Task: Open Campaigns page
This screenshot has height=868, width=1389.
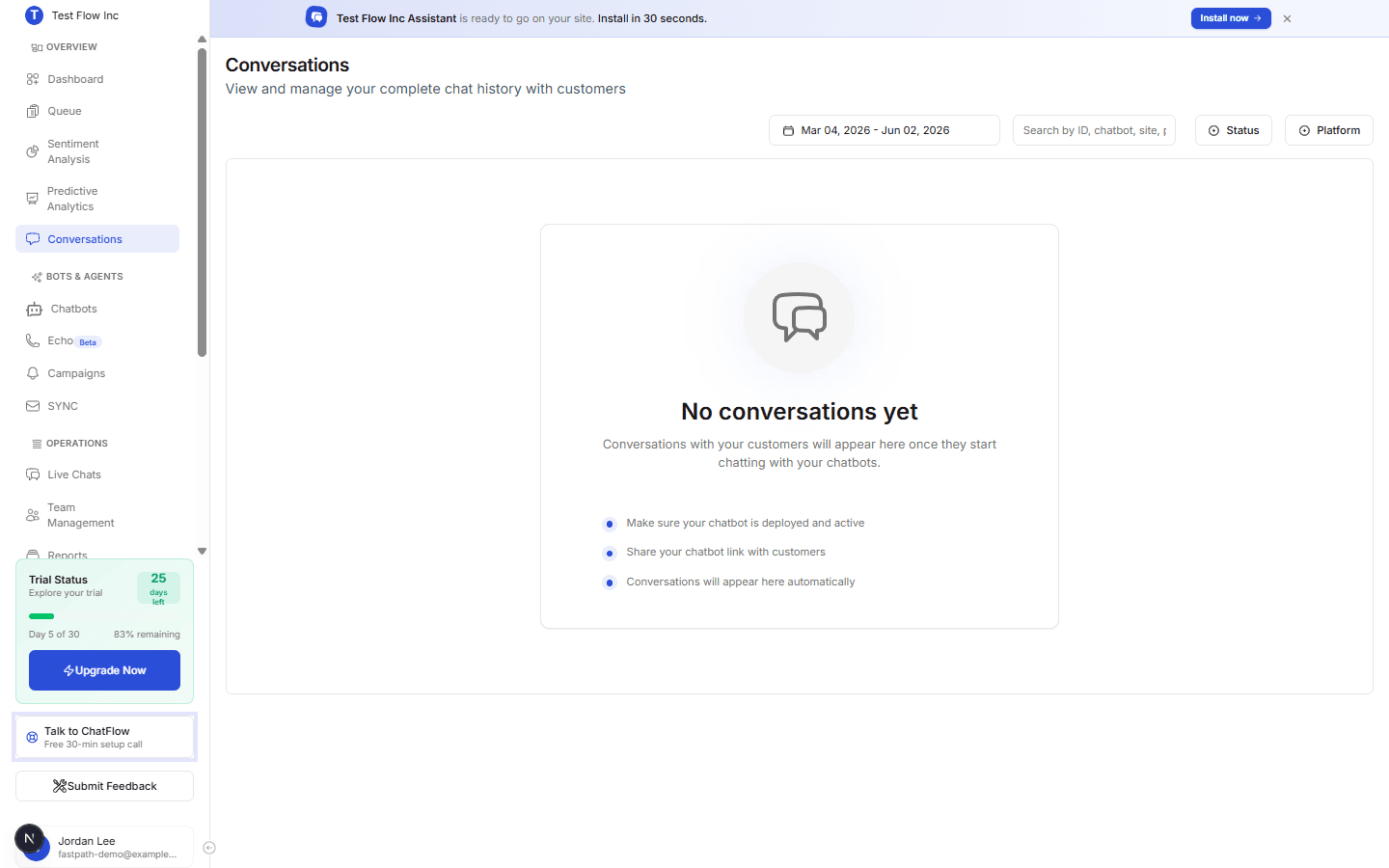Action: tap(97, 373)
